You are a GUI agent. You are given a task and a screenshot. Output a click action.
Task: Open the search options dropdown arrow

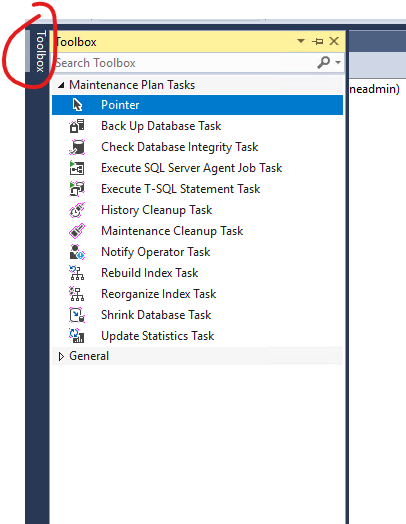pyautogui.click(x=338, y=62)
